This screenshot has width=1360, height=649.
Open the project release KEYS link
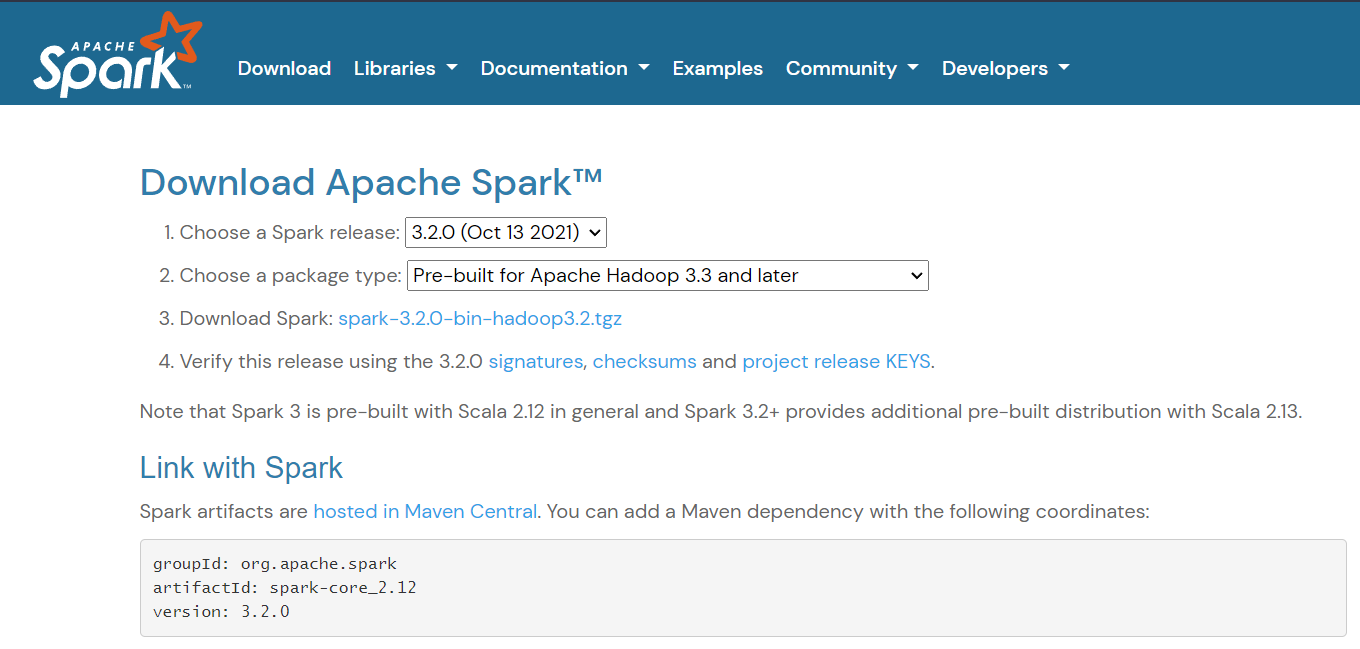tap(836, 362)
